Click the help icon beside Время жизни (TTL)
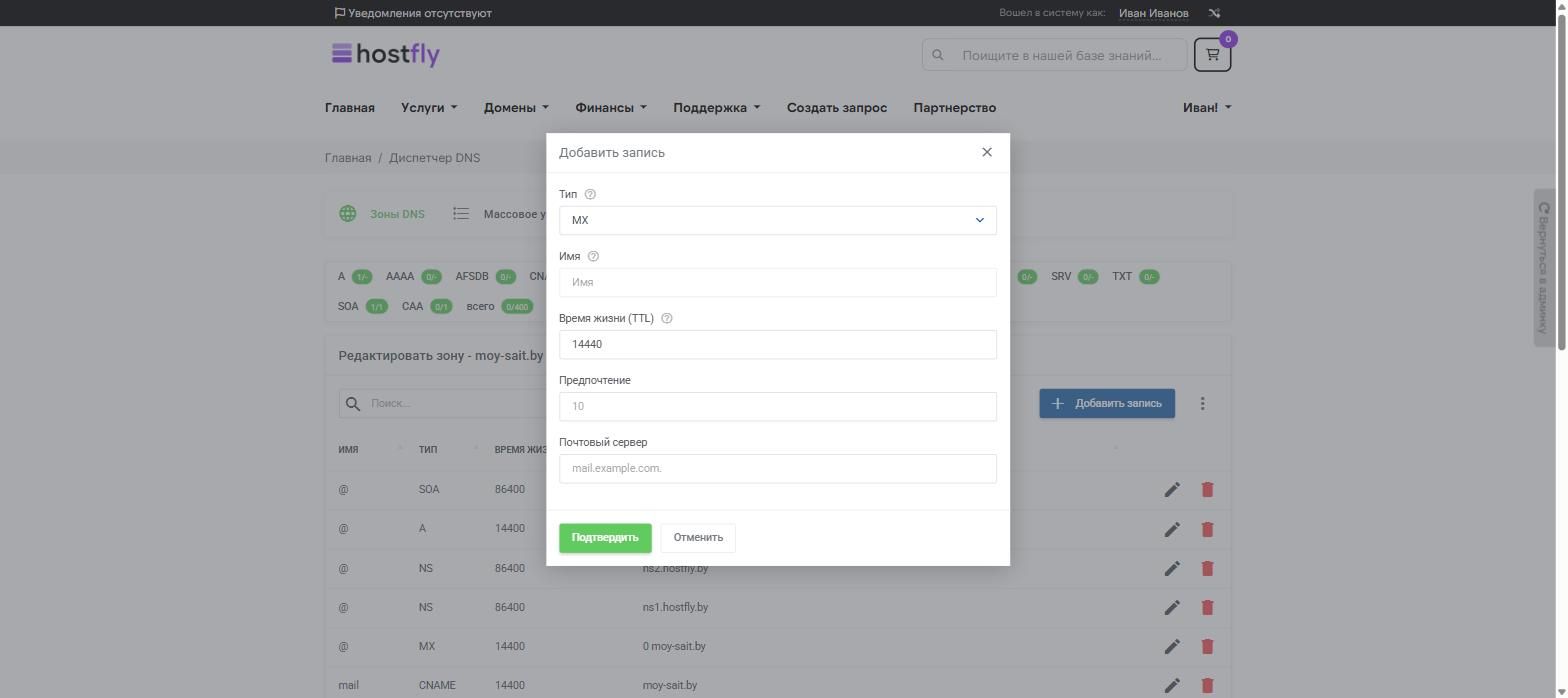 point(667,318)
